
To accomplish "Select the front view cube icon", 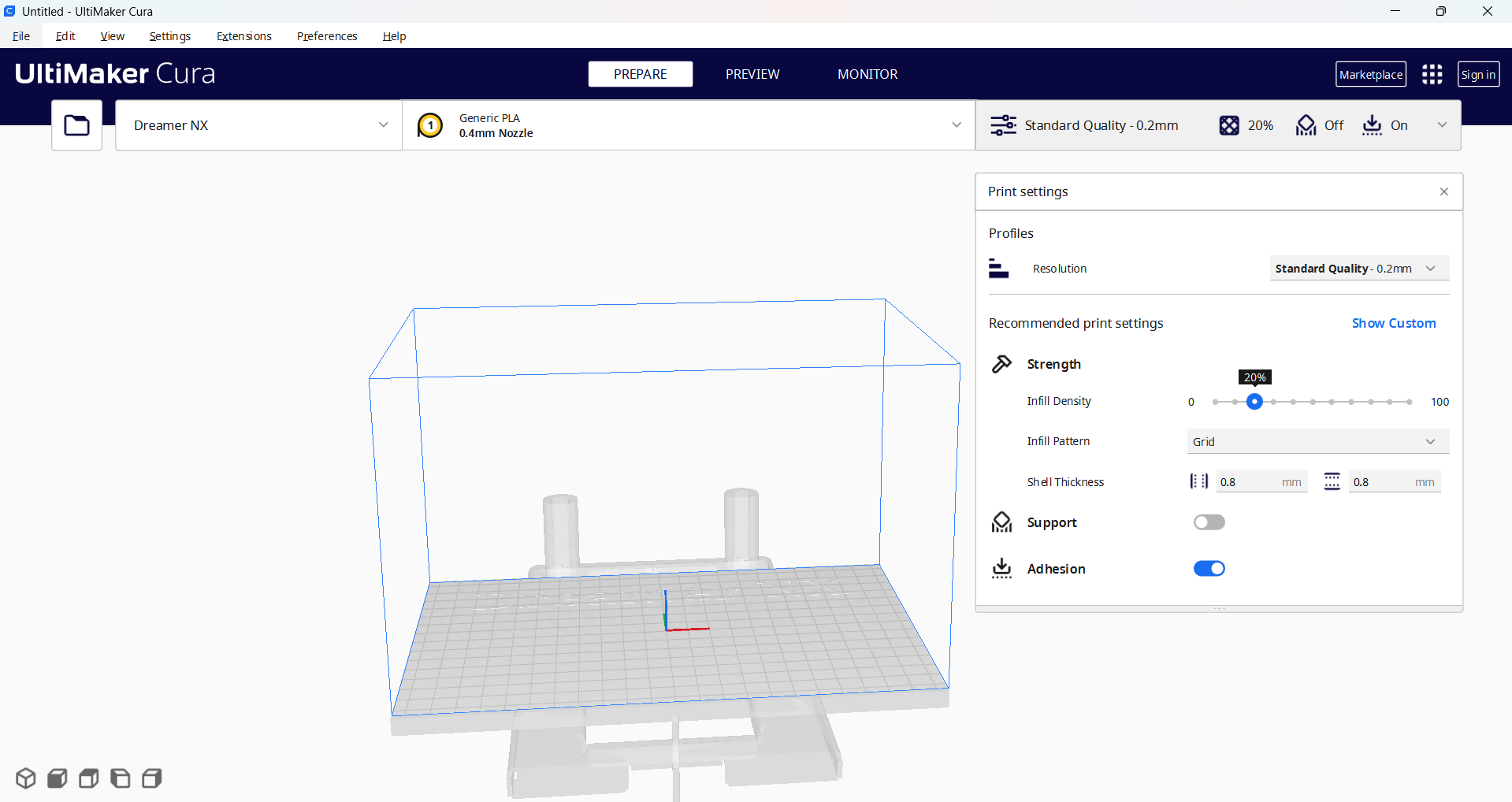I will (57, 778).
